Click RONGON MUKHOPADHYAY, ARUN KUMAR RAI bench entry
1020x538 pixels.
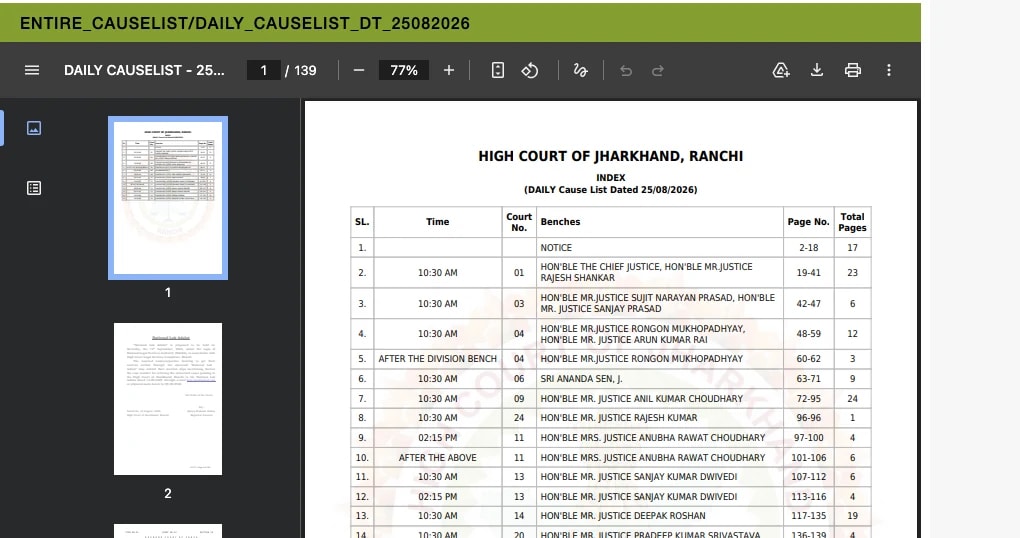click(x=660, y=334)
